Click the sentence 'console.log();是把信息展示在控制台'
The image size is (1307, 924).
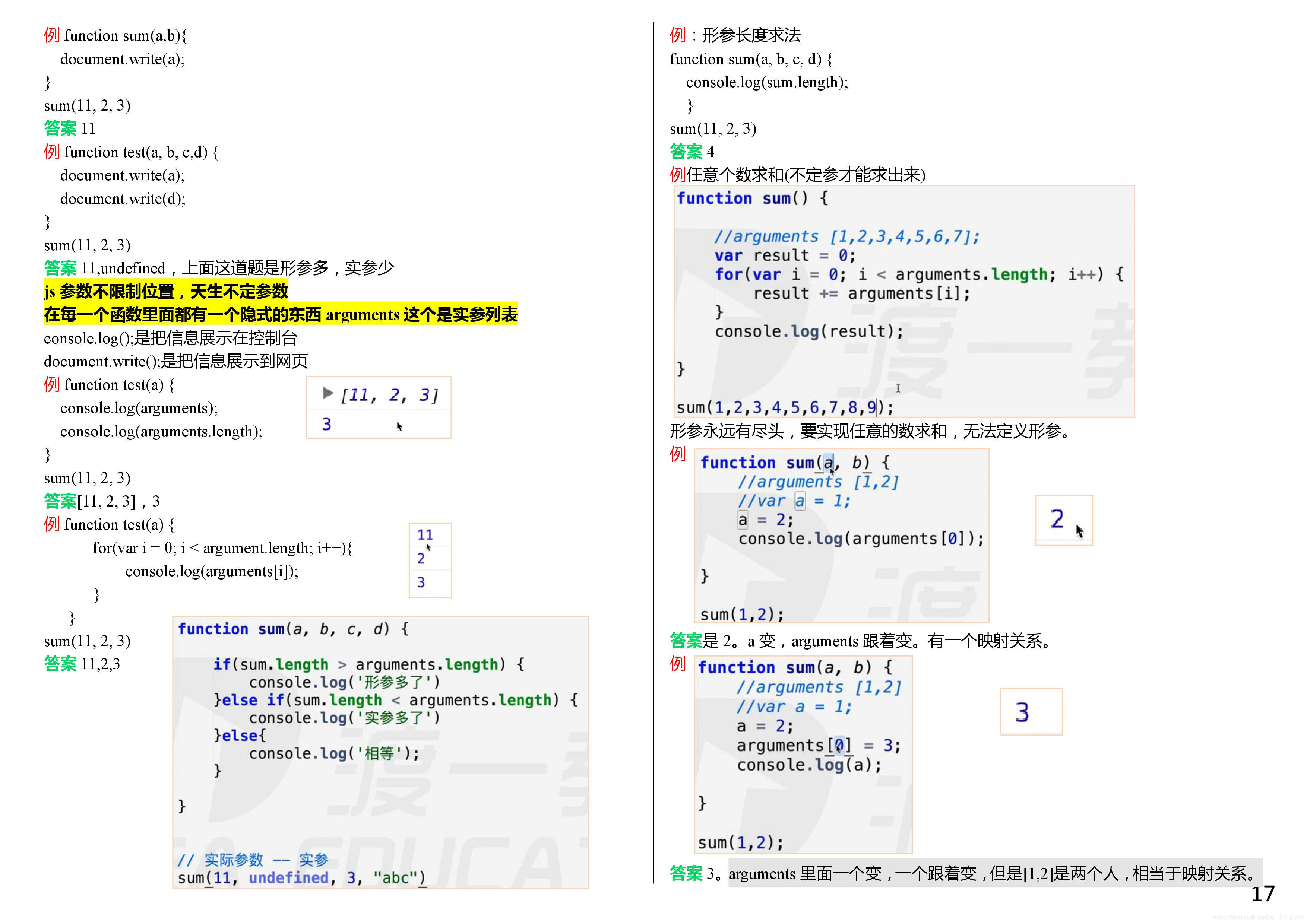pyautogui.click(x=170, y=338)
